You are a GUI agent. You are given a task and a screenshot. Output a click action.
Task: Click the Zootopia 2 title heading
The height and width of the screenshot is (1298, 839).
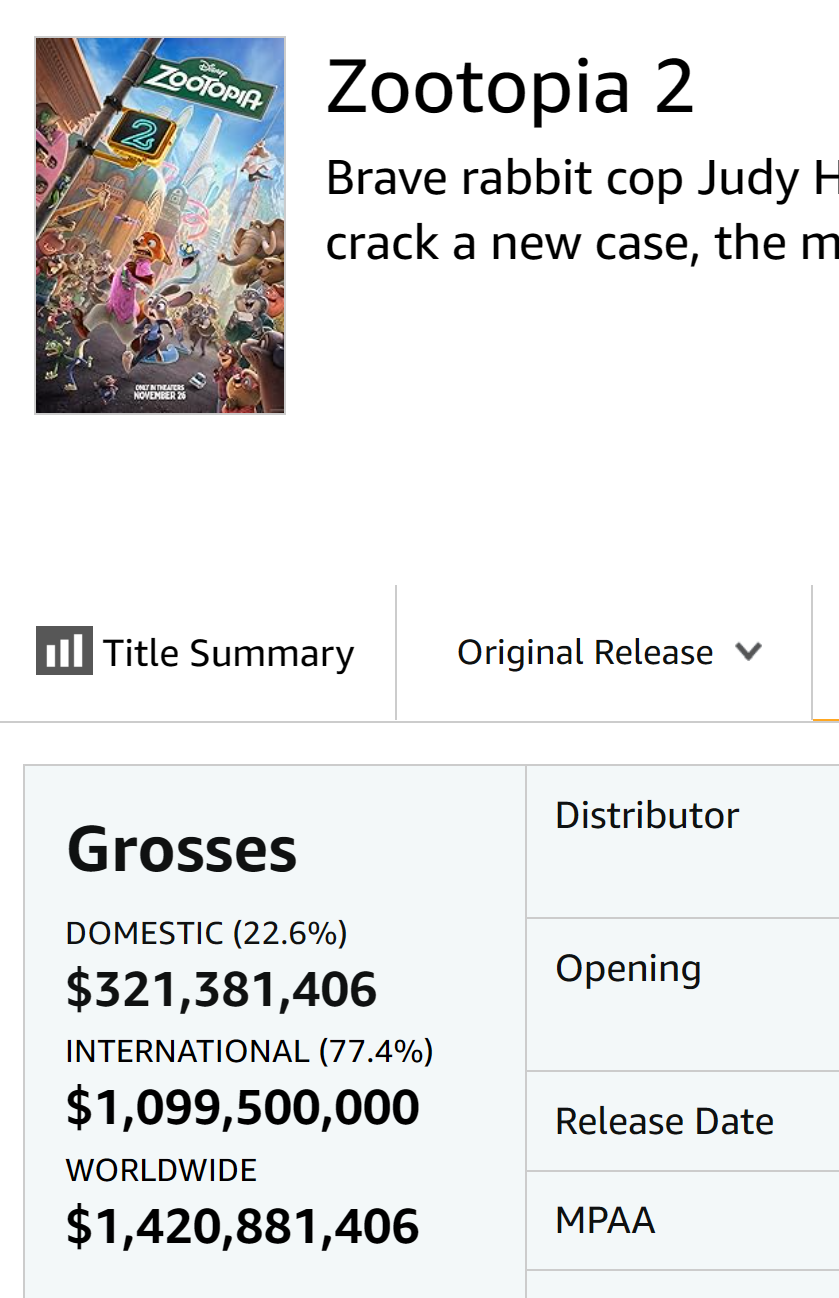tap(510, 87)
